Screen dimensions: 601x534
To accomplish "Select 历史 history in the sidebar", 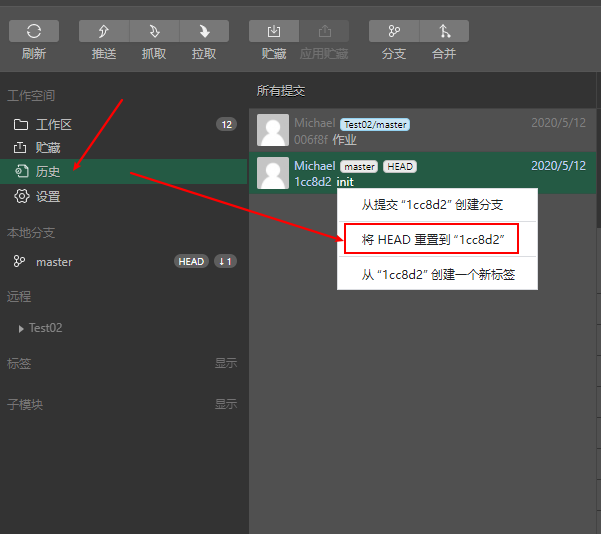I will [48, 172].
